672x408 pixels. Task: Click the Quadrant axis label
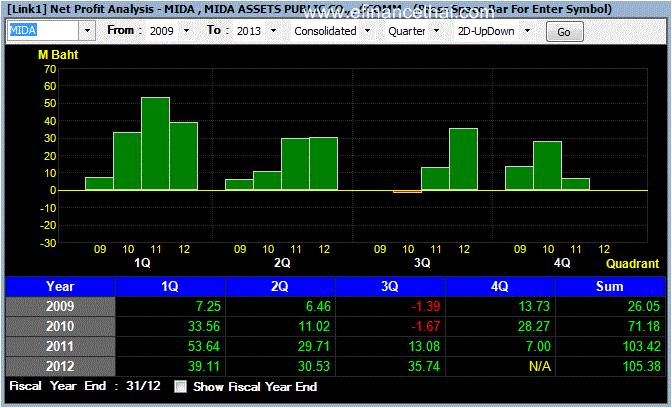pyautogui.click(x=633, y=264)
